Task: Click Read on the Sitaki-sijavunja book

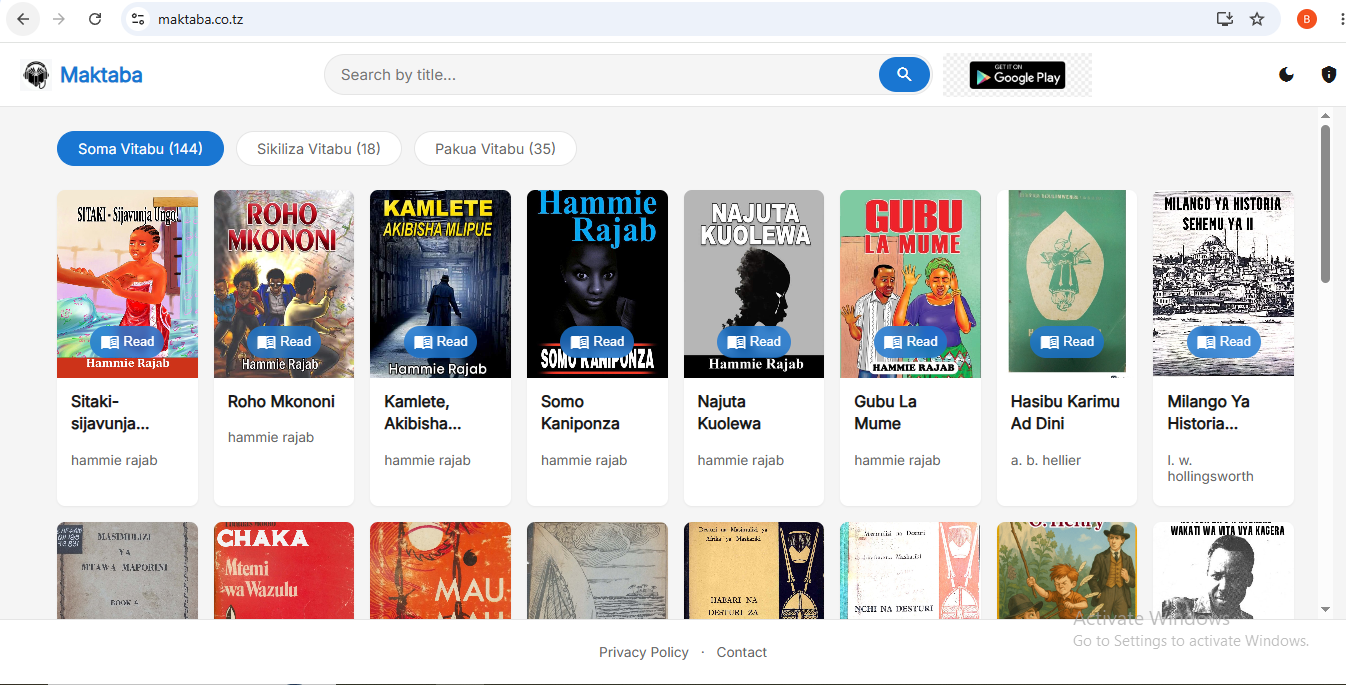Action: tap(127, 342)
